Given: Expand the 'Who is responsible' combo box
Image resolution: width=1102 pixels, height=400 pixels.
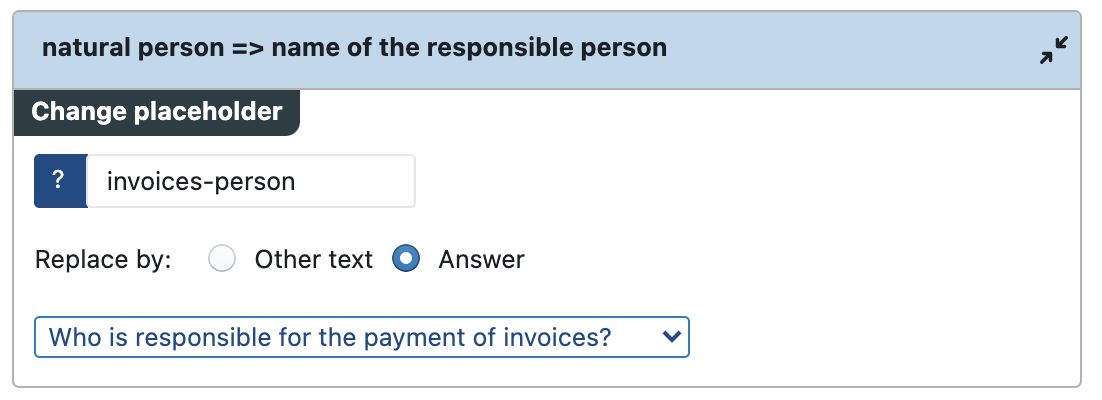Looking at the screenshot, I should point(362,337).
